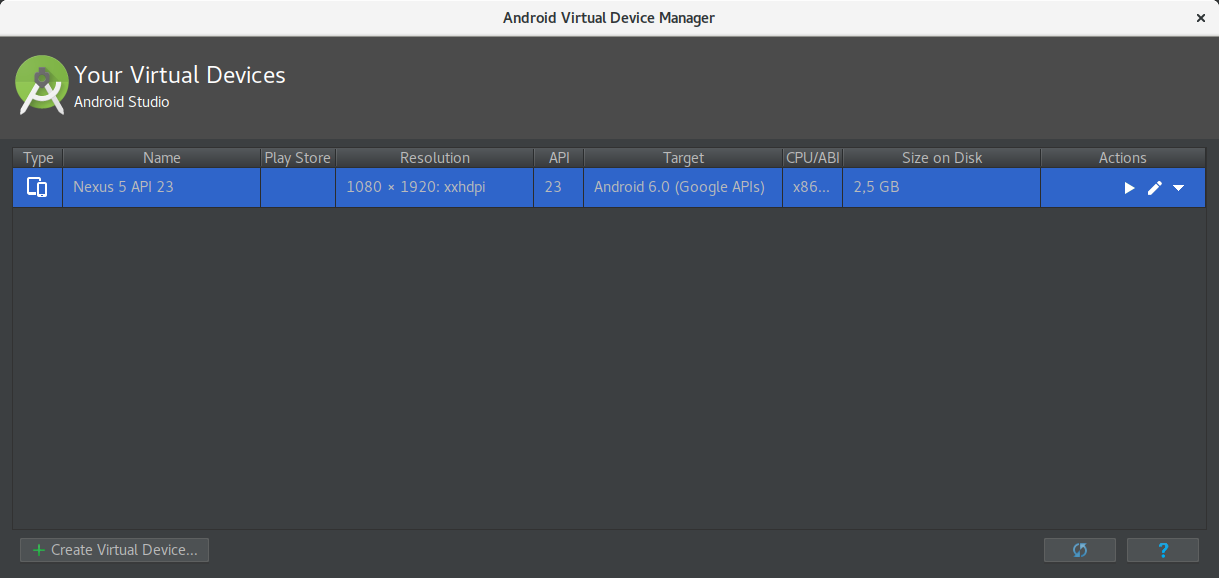Sort by the CPU/ABI column header
1219x578 pixels.
click(813, 158)
